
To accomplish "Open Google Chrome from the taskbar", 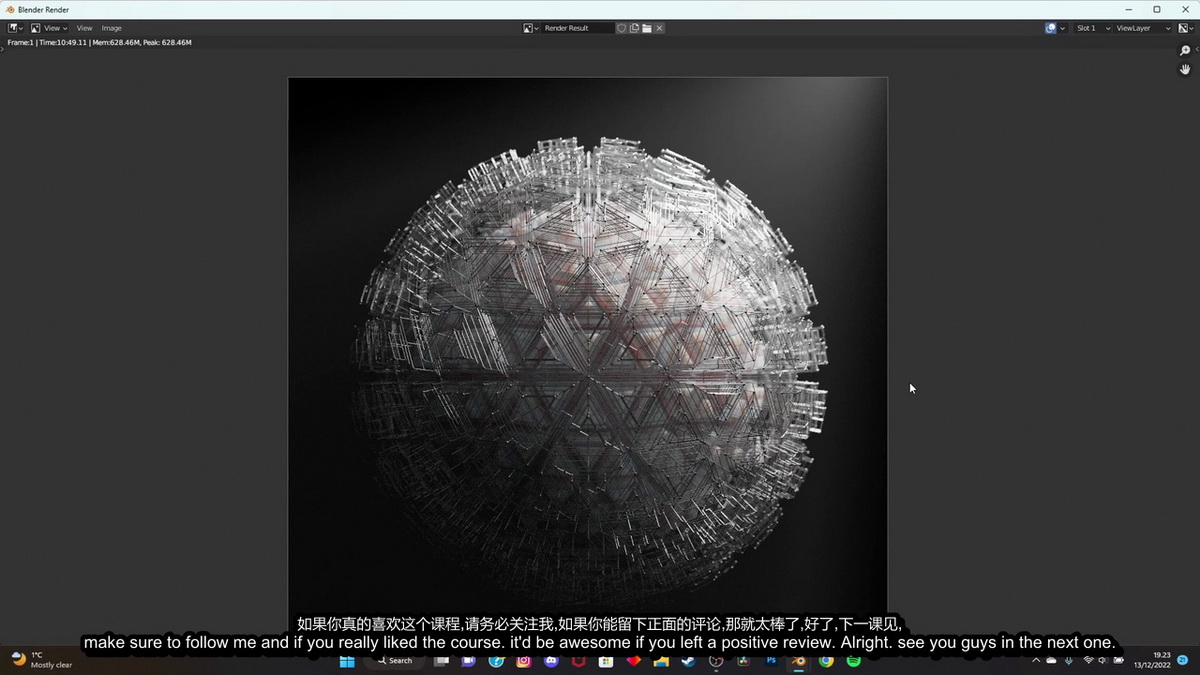I will [x=826, y=661].
